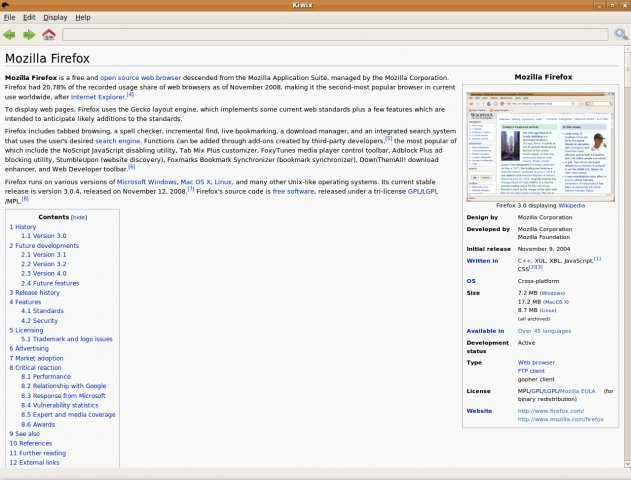Go to '8.4 Vulnerability statistics'

[60, 405]
